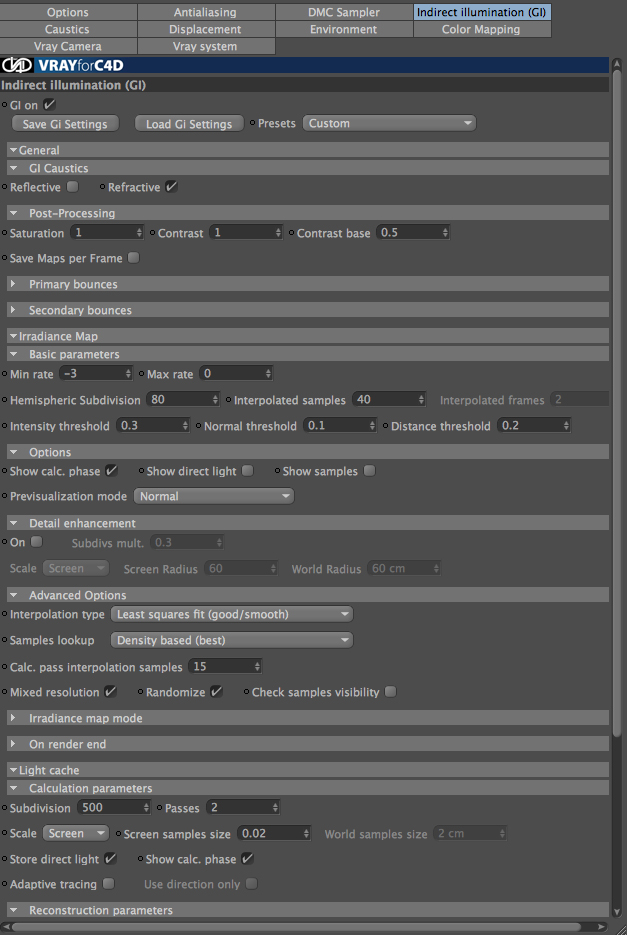This screenshot has height=935, width=627.
Task: Disable Refractive GI caustics checkbox
Action: (171, 187)
